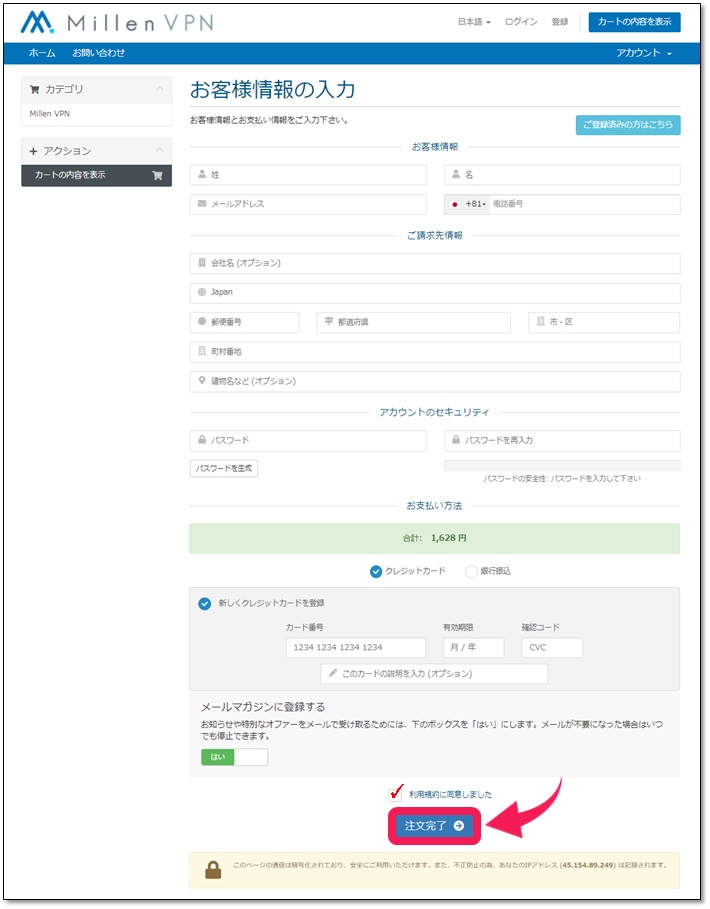Collapse the アクション panel chevron
710x909 pixels.
159,150
